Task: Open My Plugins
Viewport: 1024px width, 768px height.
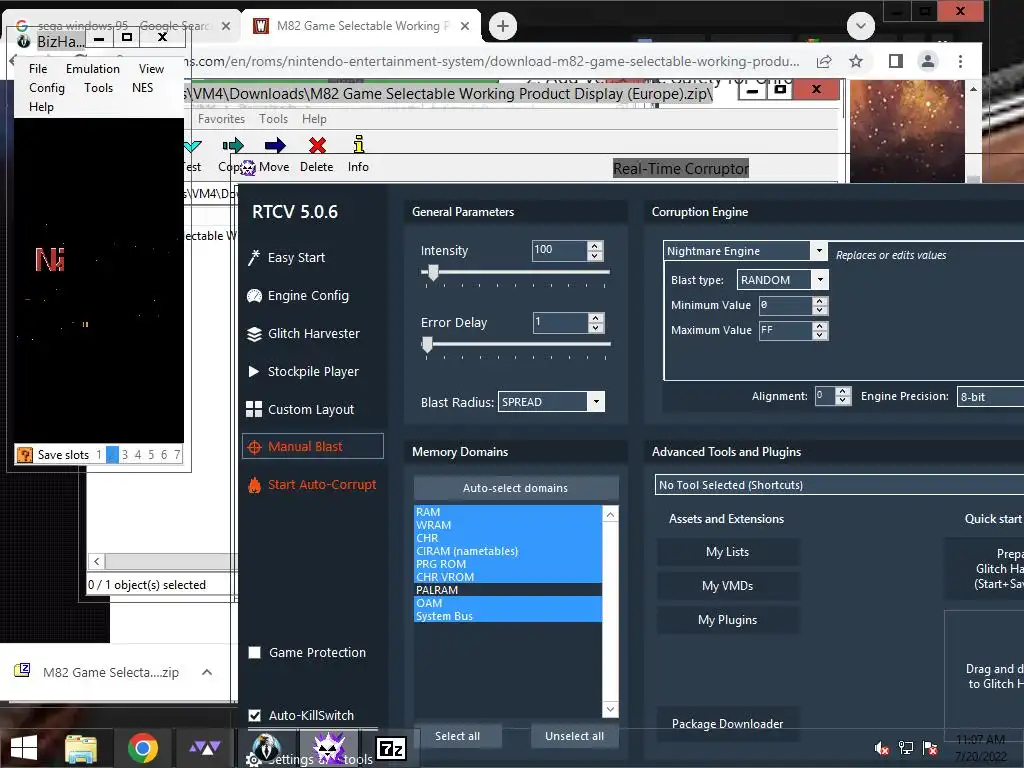Action: [x=728, y=620]
